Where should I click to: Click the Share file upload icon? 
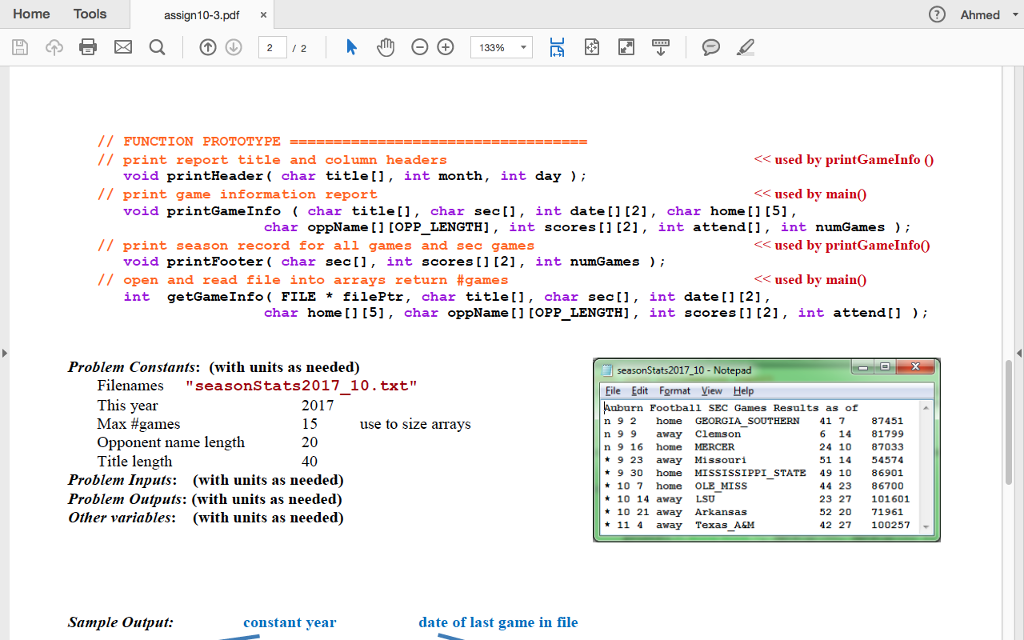click(54, 46)
